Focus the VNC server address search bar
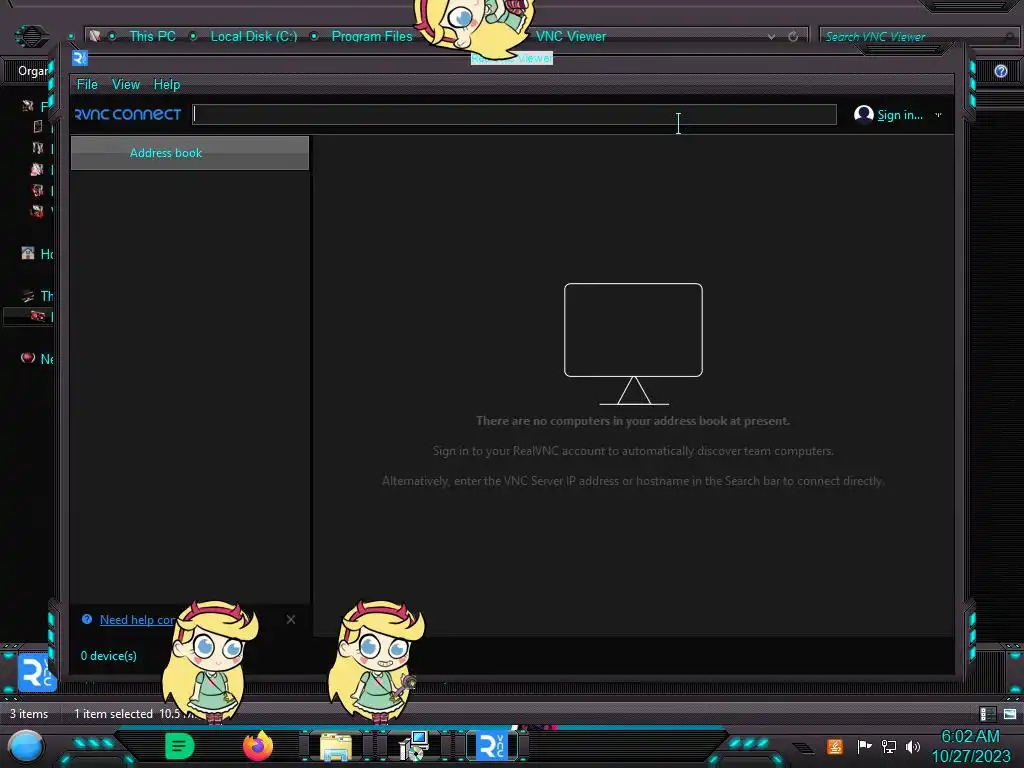Viewport: 1024px width, 768px height. click(515, 114)
